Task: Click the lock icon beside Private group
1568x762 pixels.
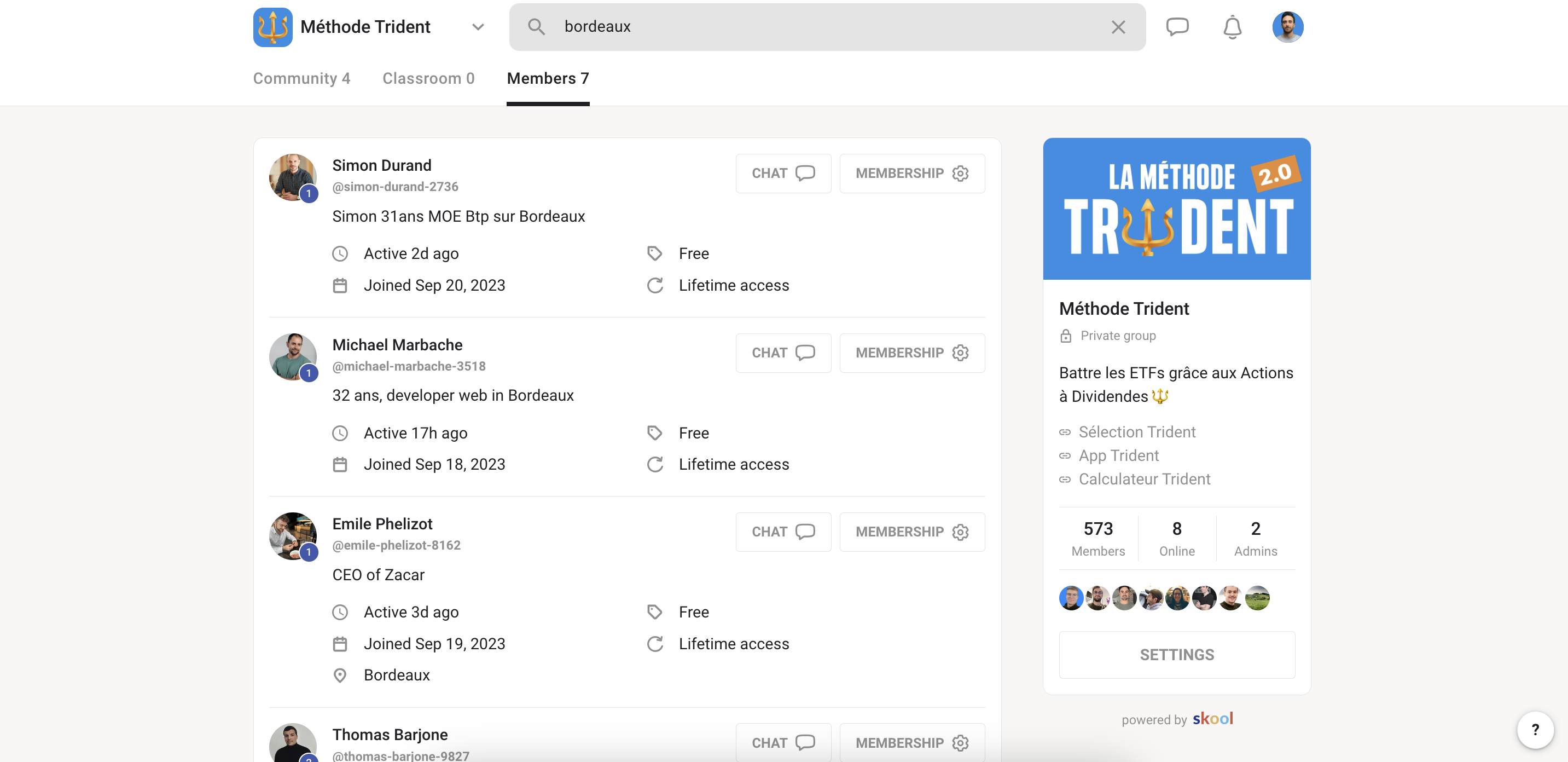Action: pyautogui.click(x=1065, y=336)
